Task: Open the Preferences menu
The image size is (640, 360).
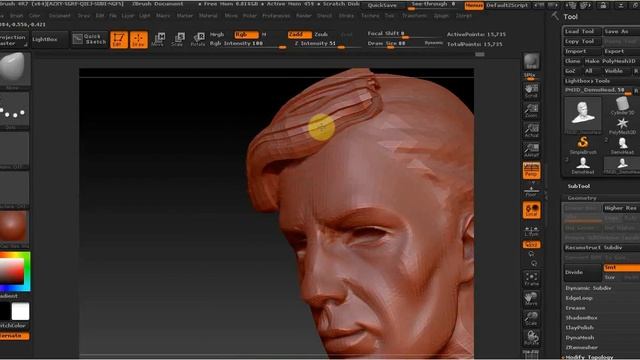Action: coord(276,16)
